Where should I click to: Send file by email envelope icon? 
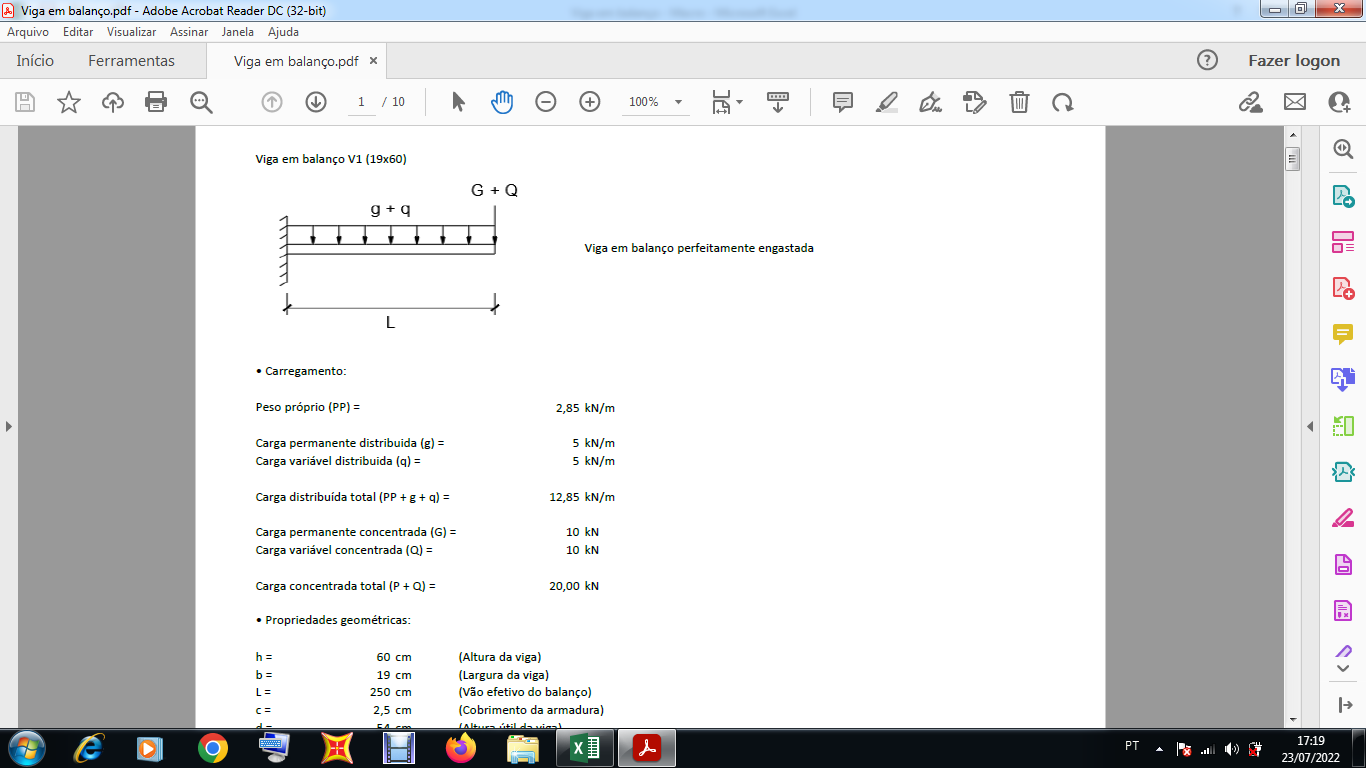point(1295,102)
